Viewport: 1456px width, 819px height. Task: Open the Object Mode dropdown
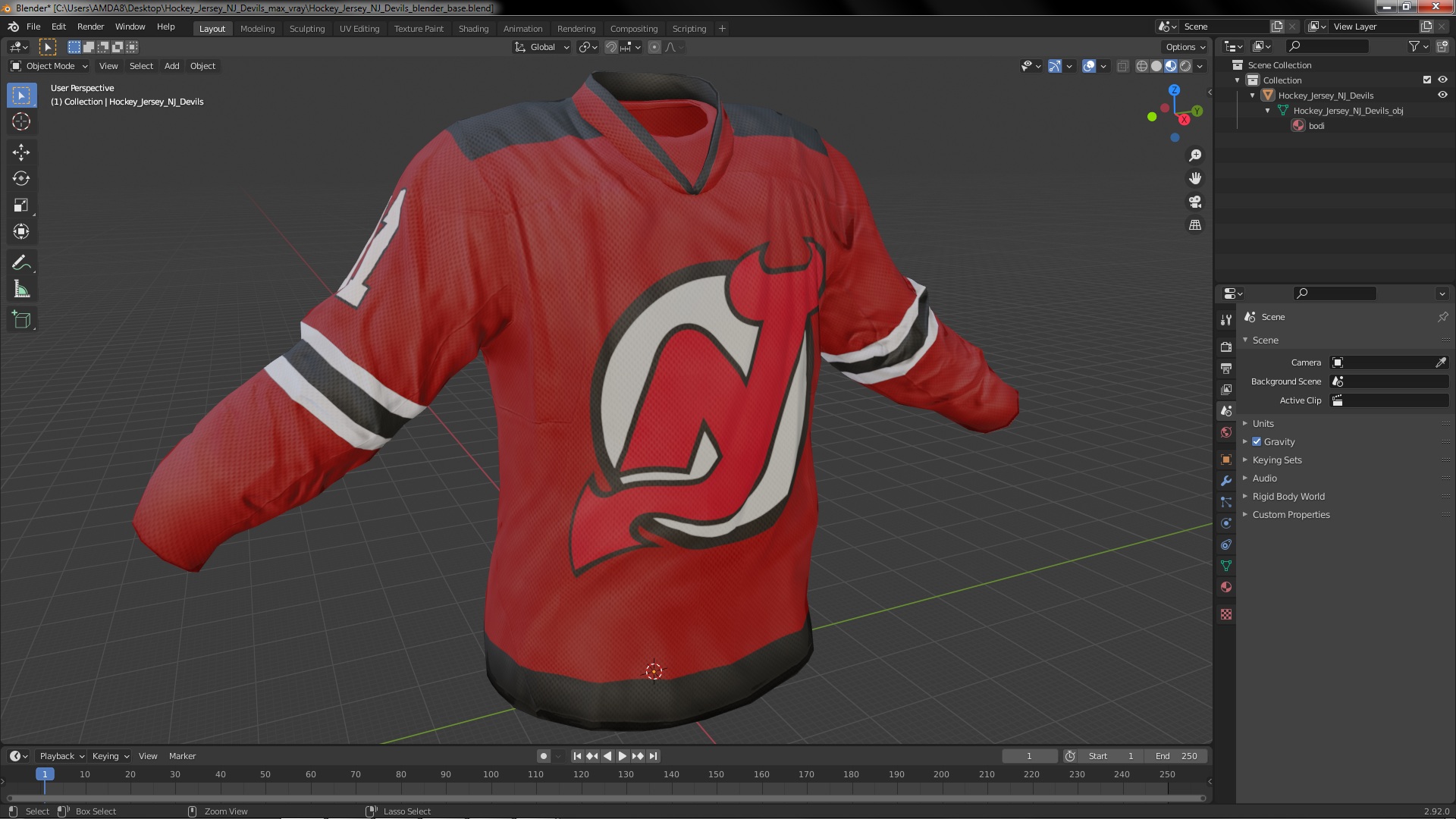pos(49,66)
